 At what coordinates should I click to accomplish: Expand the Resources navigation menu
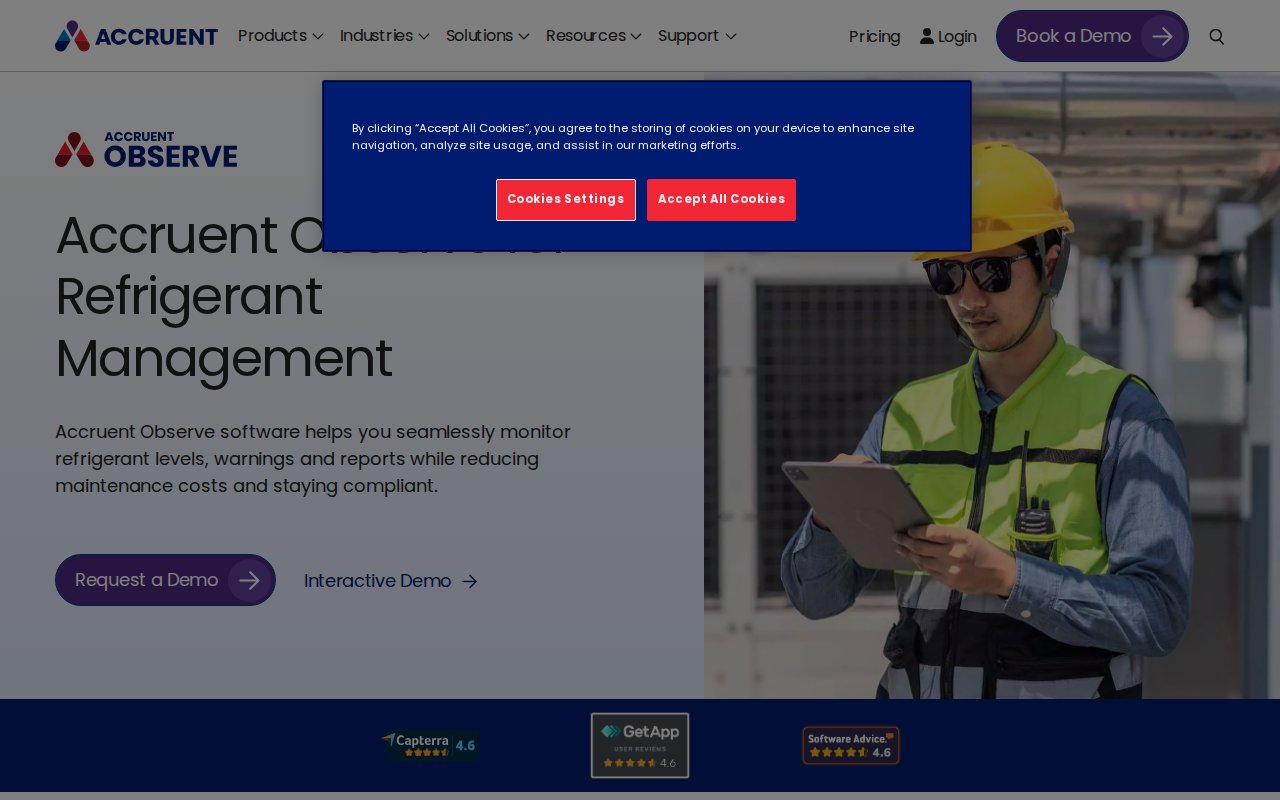(x=593, y=36)
